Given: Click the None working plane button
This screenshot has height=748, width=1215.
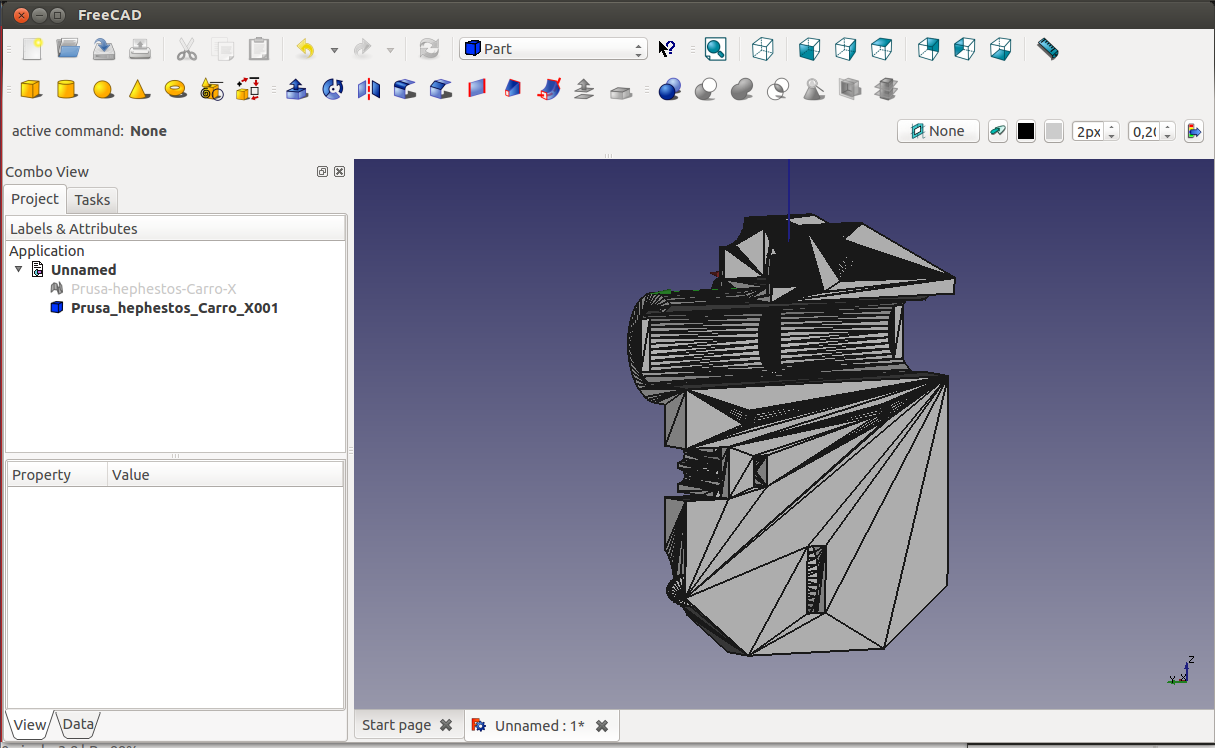Looking at the screenshot, I should [938, 131].
